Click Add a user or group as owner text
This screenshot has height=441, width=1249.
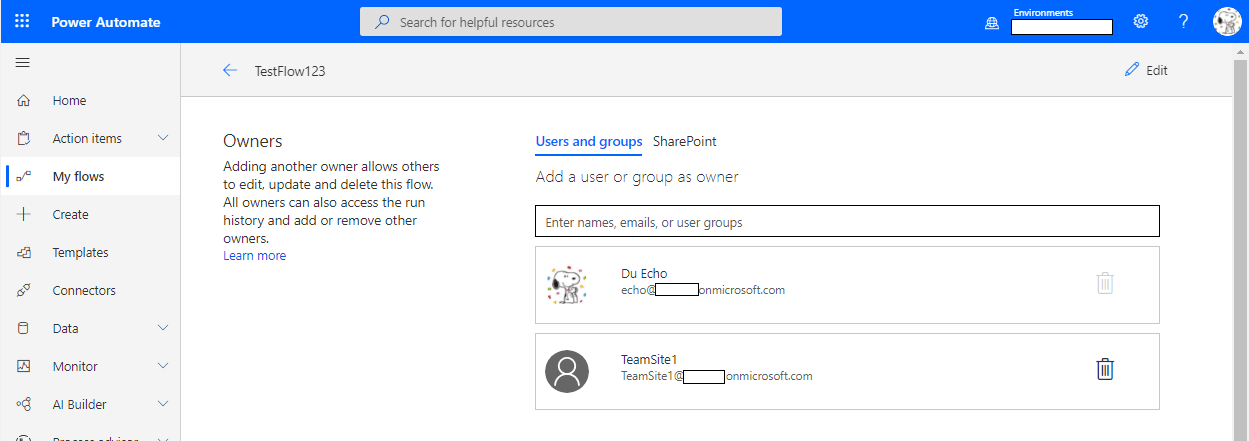coord(637,177)
